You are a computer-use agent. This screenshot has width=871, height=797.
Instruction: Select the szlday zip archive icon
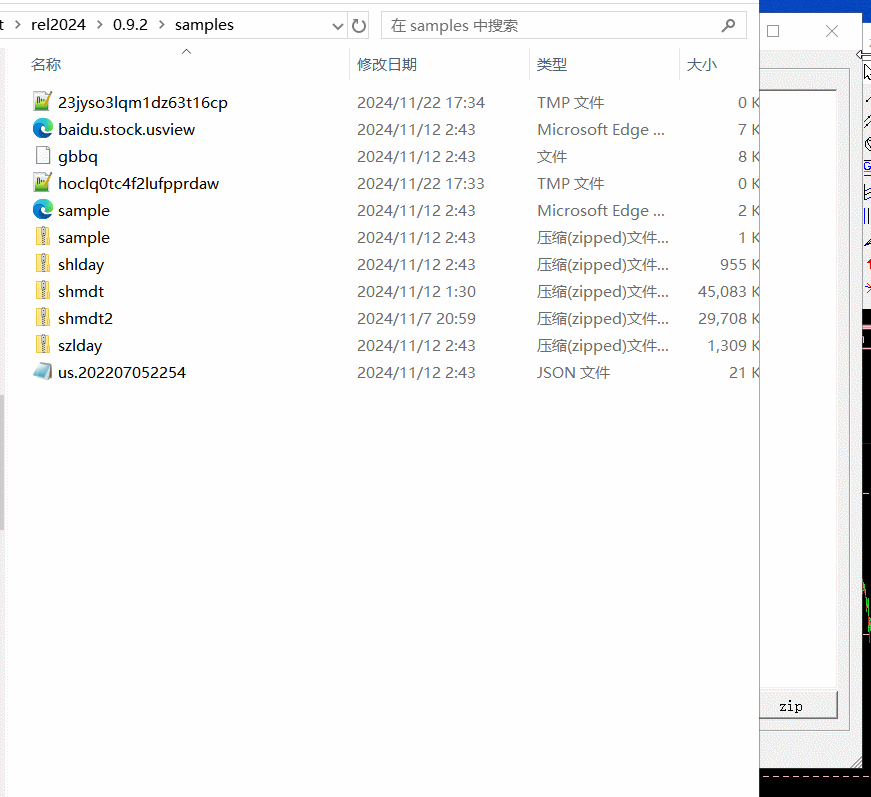click(42, 345)
